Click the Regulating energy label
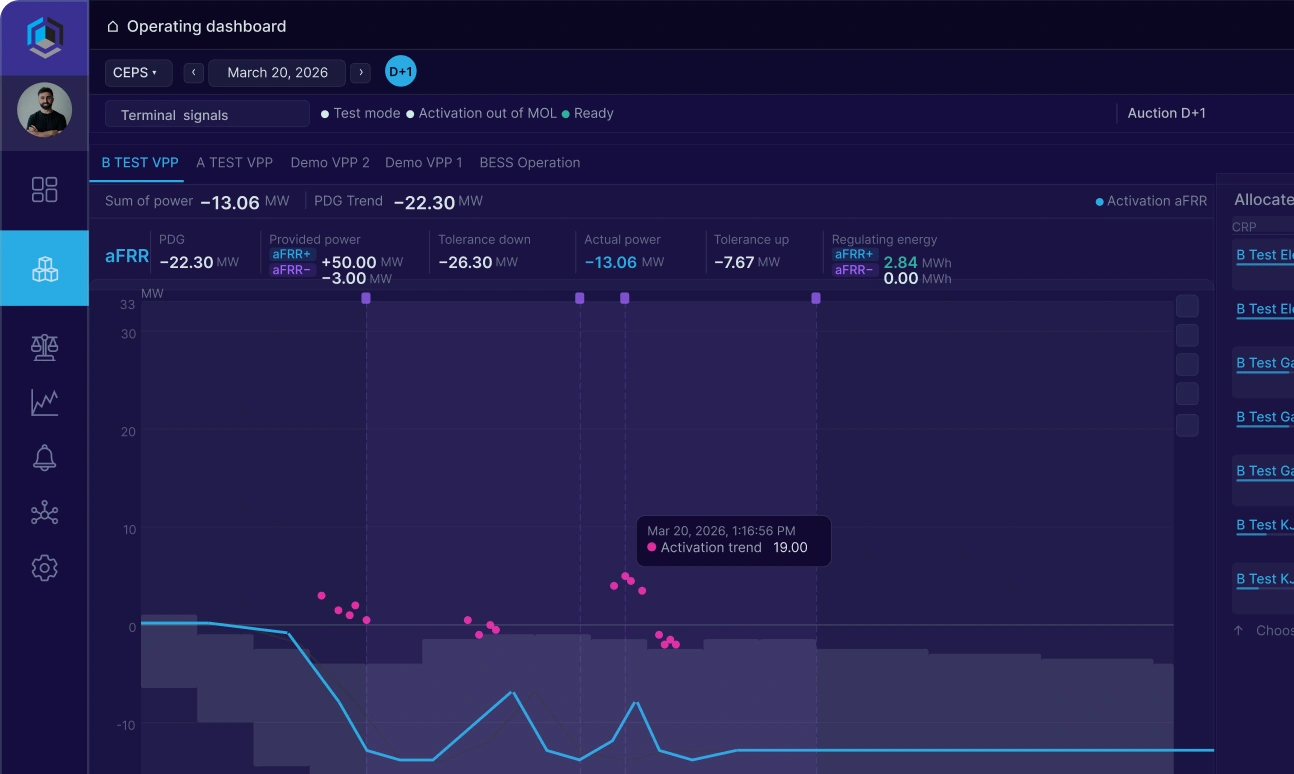1294x774 pixels. pos(884,240)
